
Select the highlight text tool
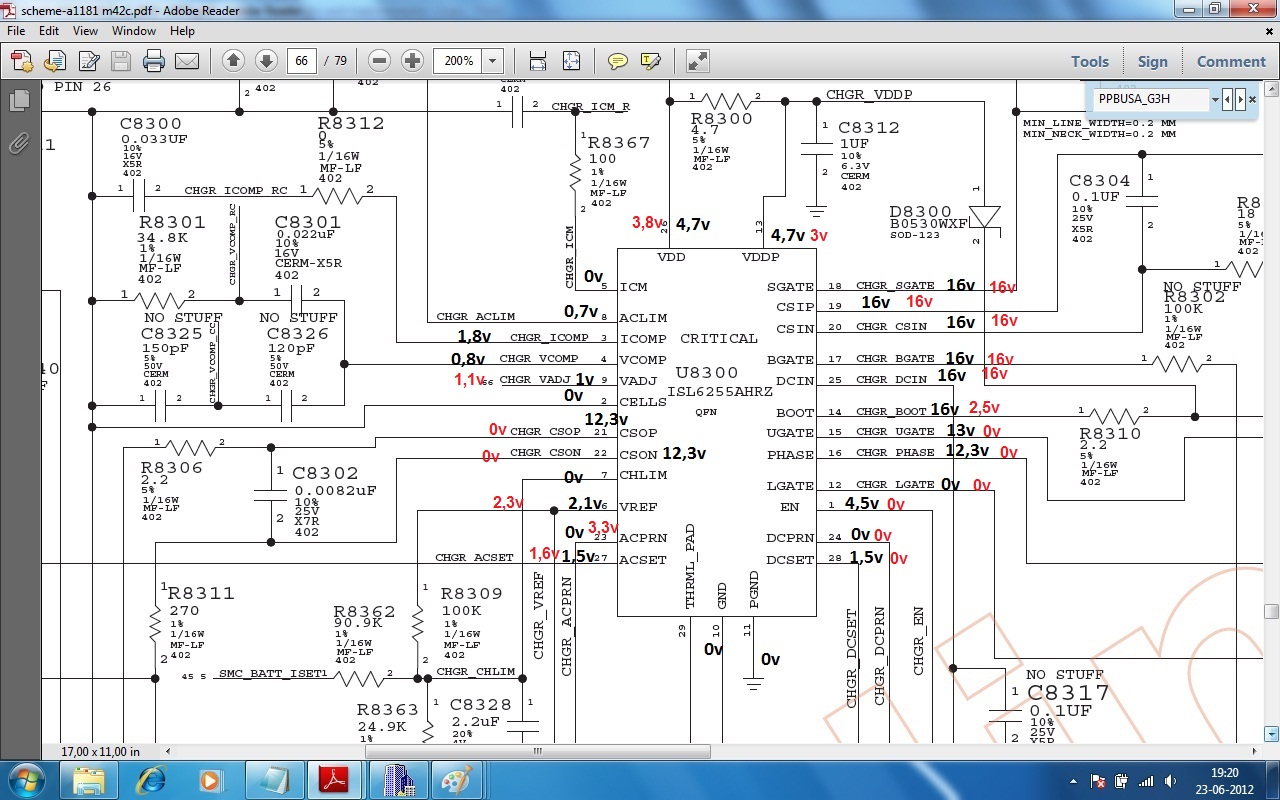click(651, 61)
